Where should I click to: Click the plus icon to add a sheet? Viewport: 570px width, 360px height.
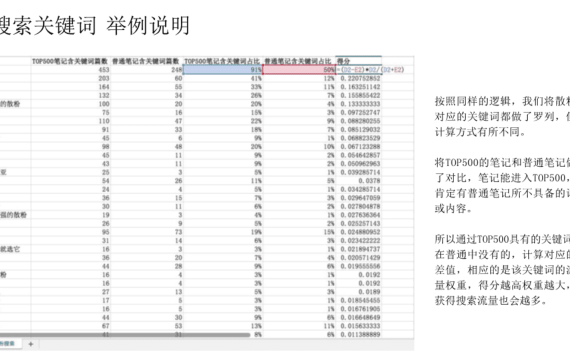pyautogui.click(x=31, y=344)
